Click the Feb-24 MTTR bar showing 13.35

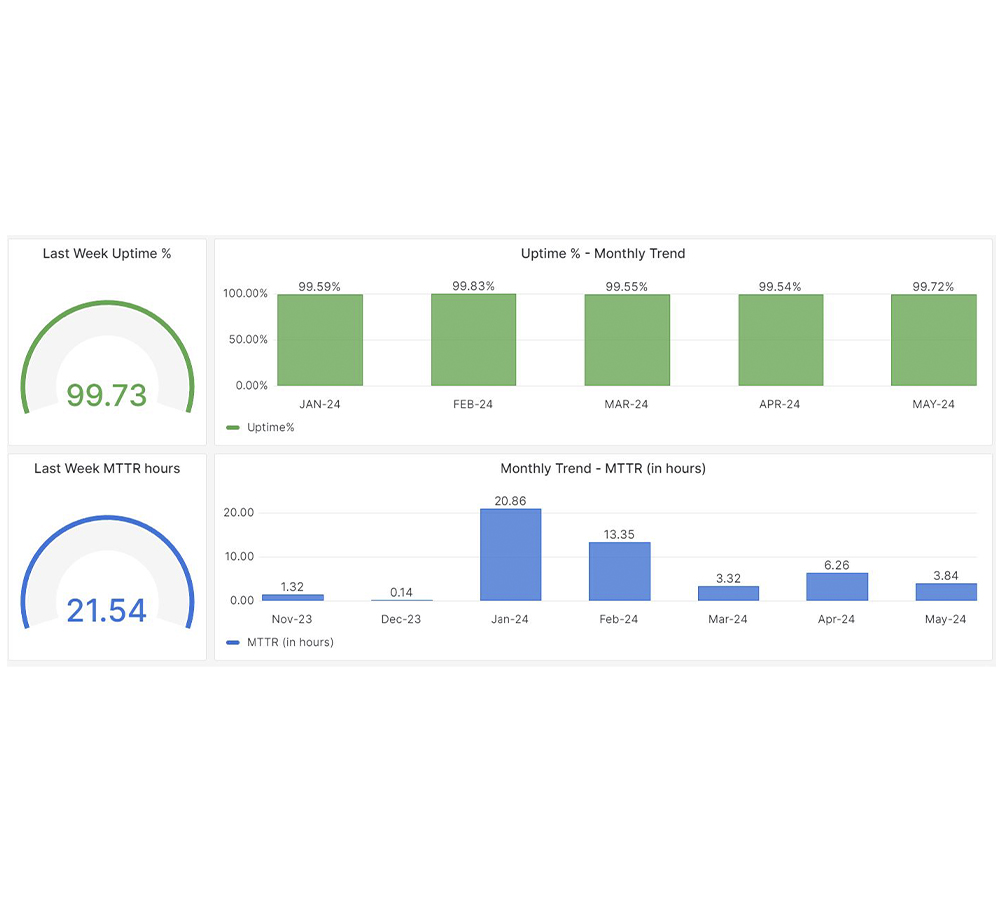click(x=619, y=571)
